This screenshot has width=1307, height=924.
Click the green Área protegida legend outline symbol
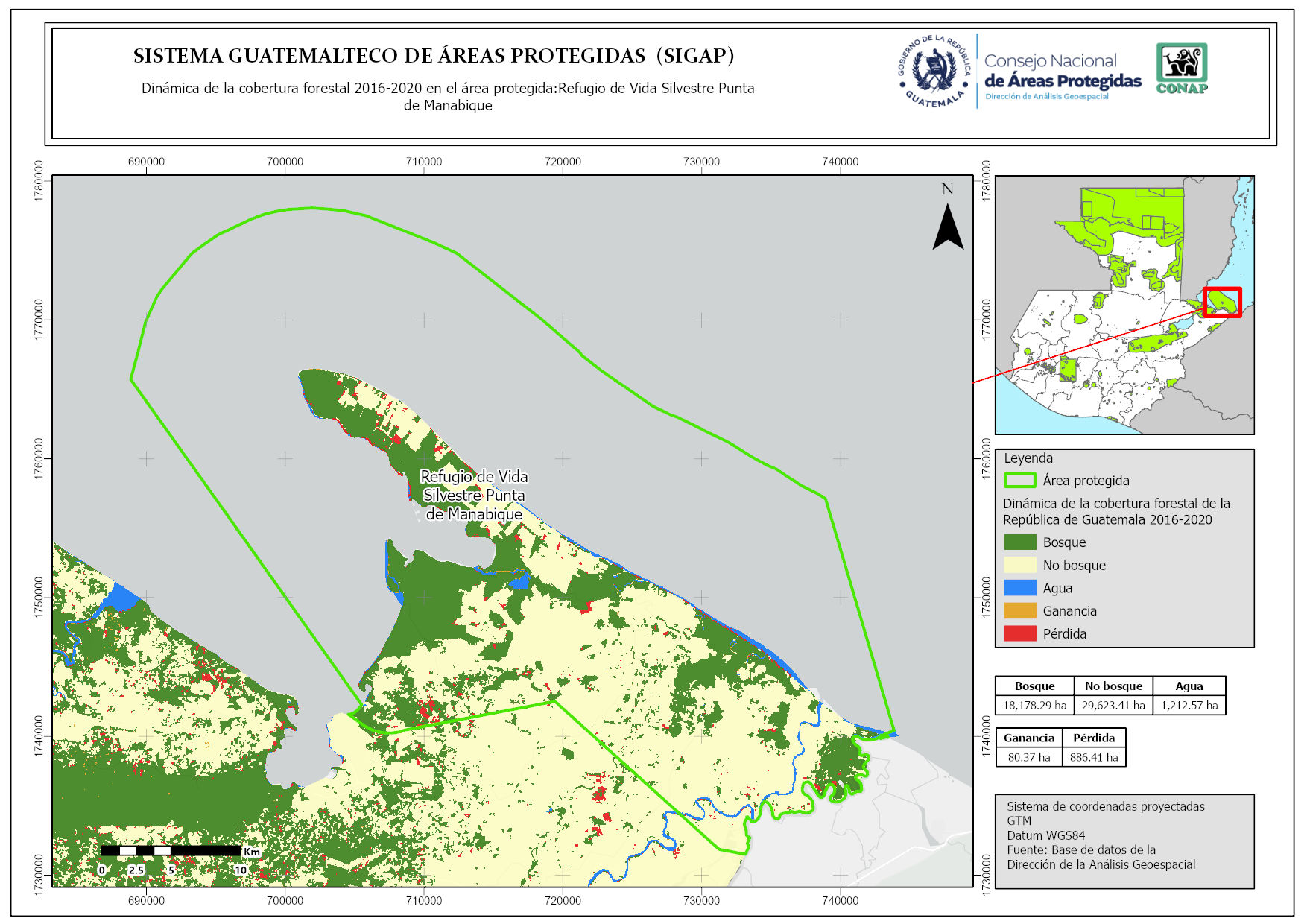coord(1019,481)
